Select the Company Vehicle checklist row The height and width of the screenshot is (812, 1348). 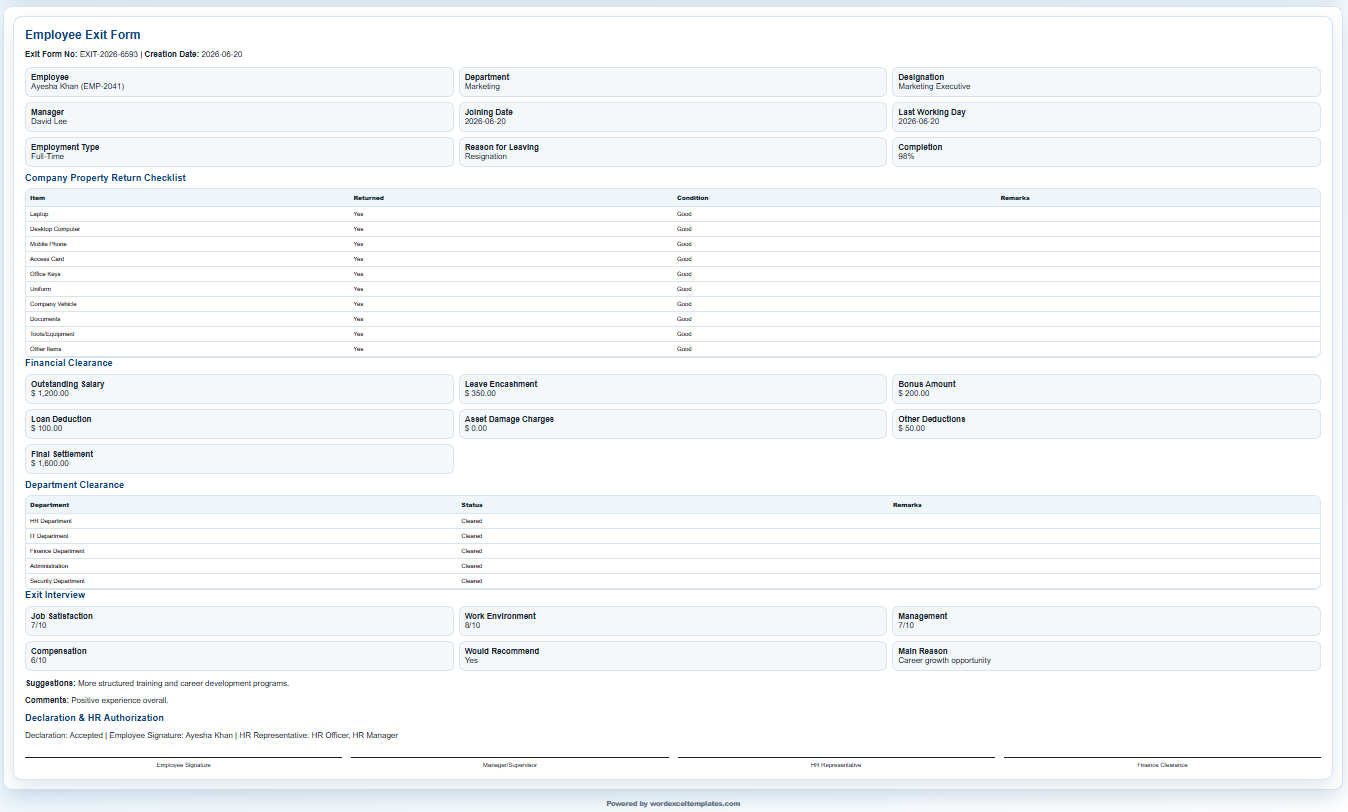click(673, 304)
